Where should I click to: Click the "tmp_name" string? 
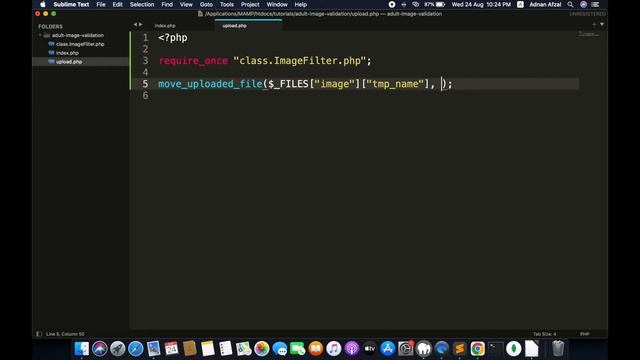point(395,84)
